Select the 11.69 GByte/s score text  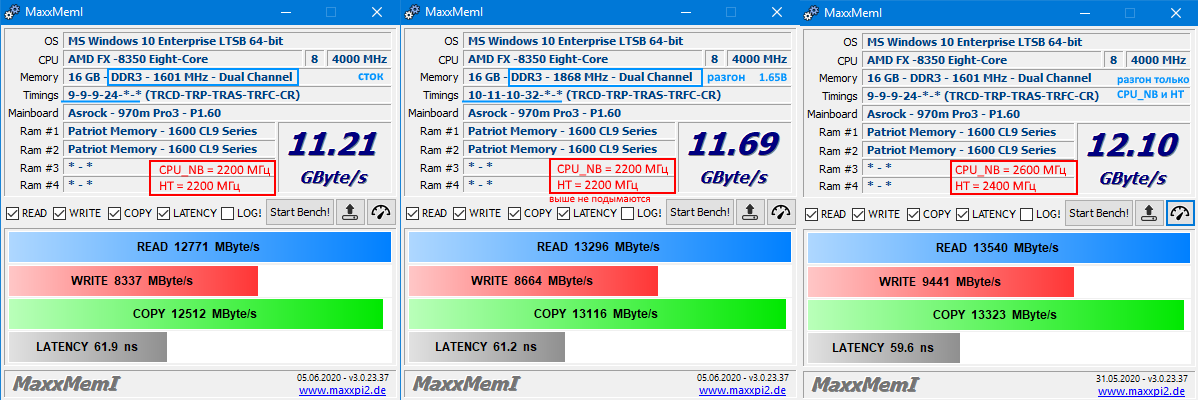(x=733, y=160)
